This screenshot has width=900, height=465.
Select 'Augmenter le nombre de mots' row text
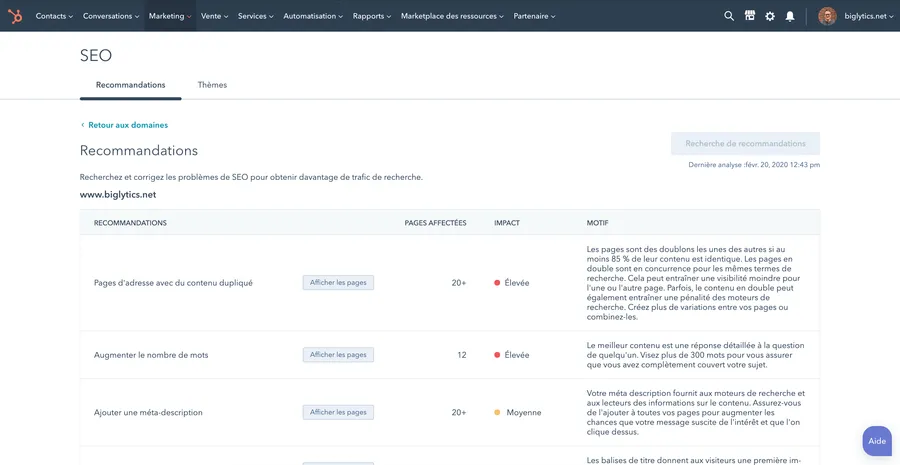[151, 355]
